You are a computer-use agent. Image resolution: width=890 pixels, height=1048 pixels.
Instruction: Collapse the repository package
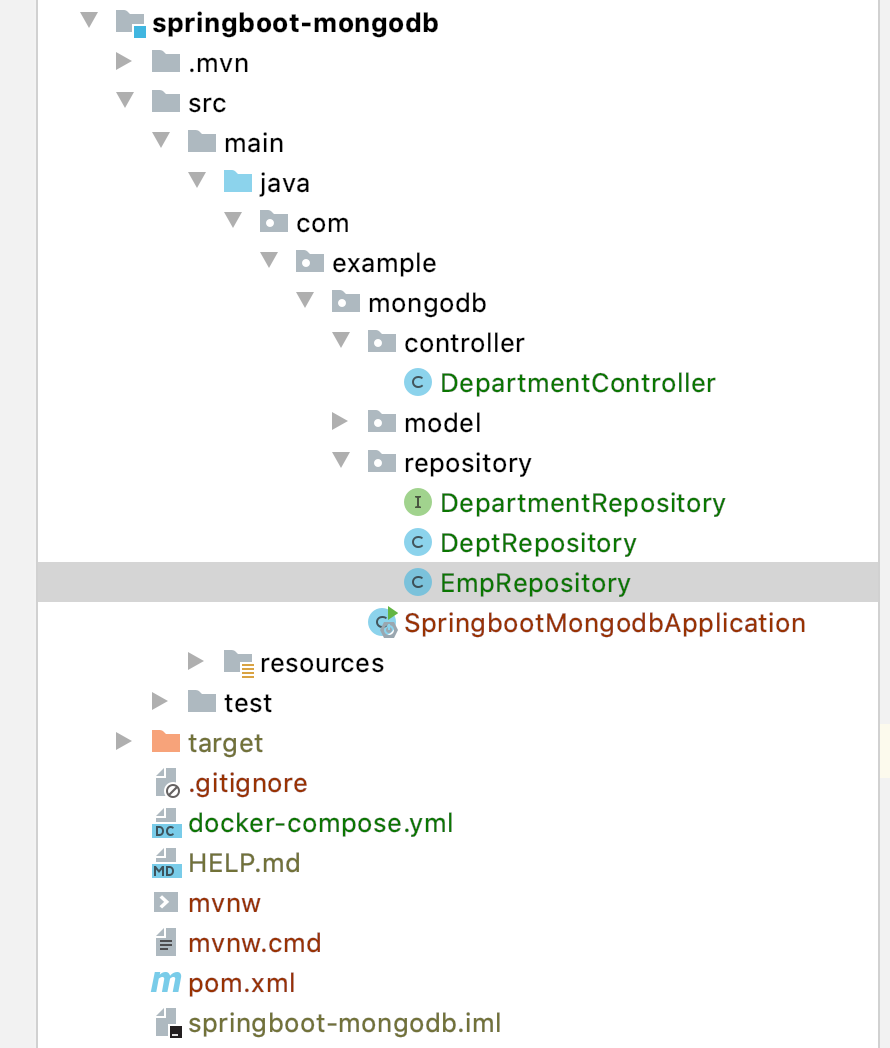click(x=341, y=462)
